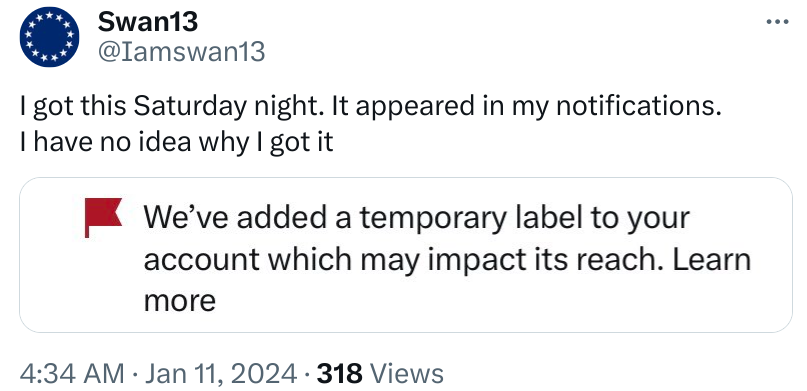807x391 pixels.
Task: Click the red flag icon in notification
Action: pyautogui.click(x=103, y=217)
